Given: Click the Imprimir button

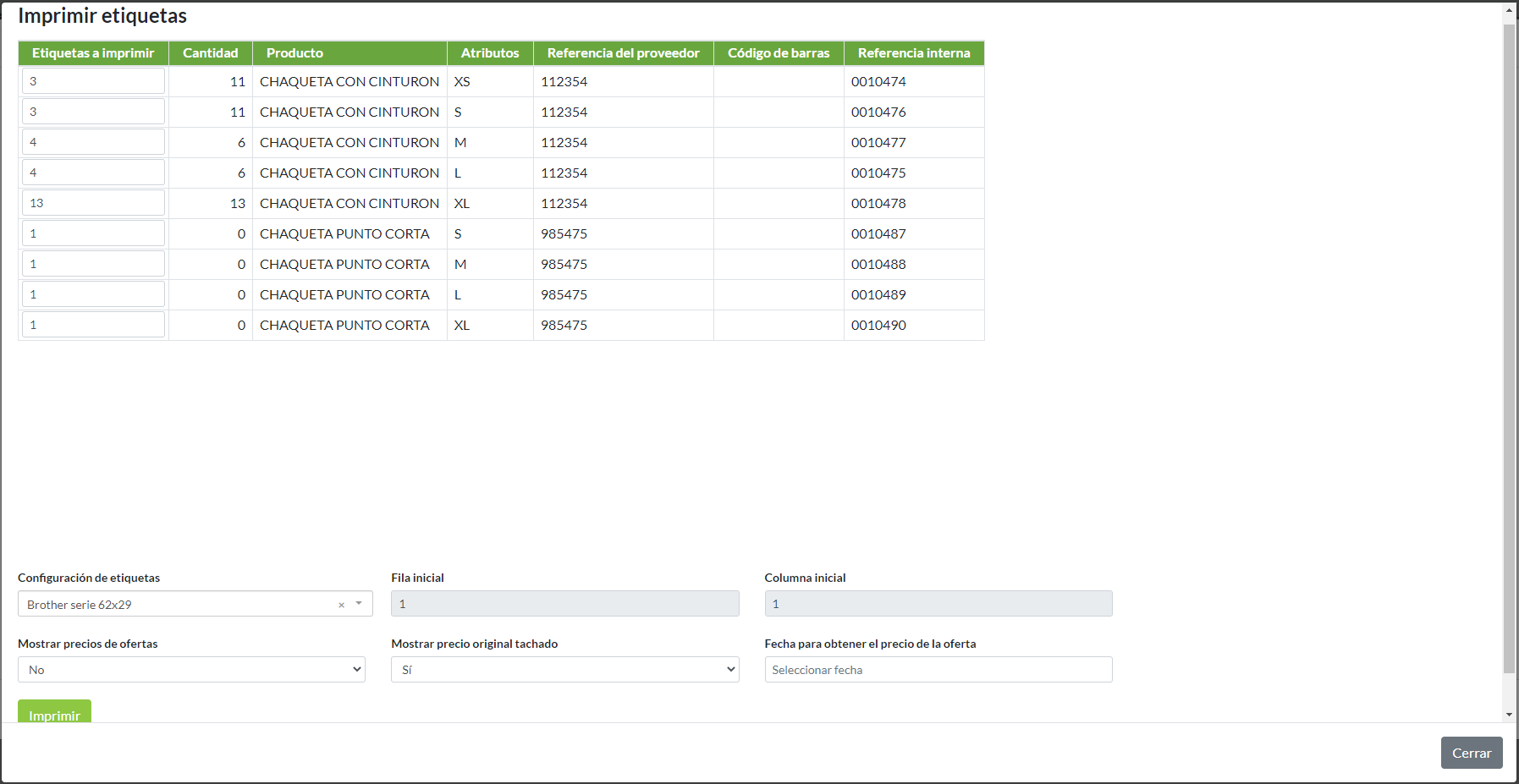Looking at the screenshot, I should [x=54, y=712].
